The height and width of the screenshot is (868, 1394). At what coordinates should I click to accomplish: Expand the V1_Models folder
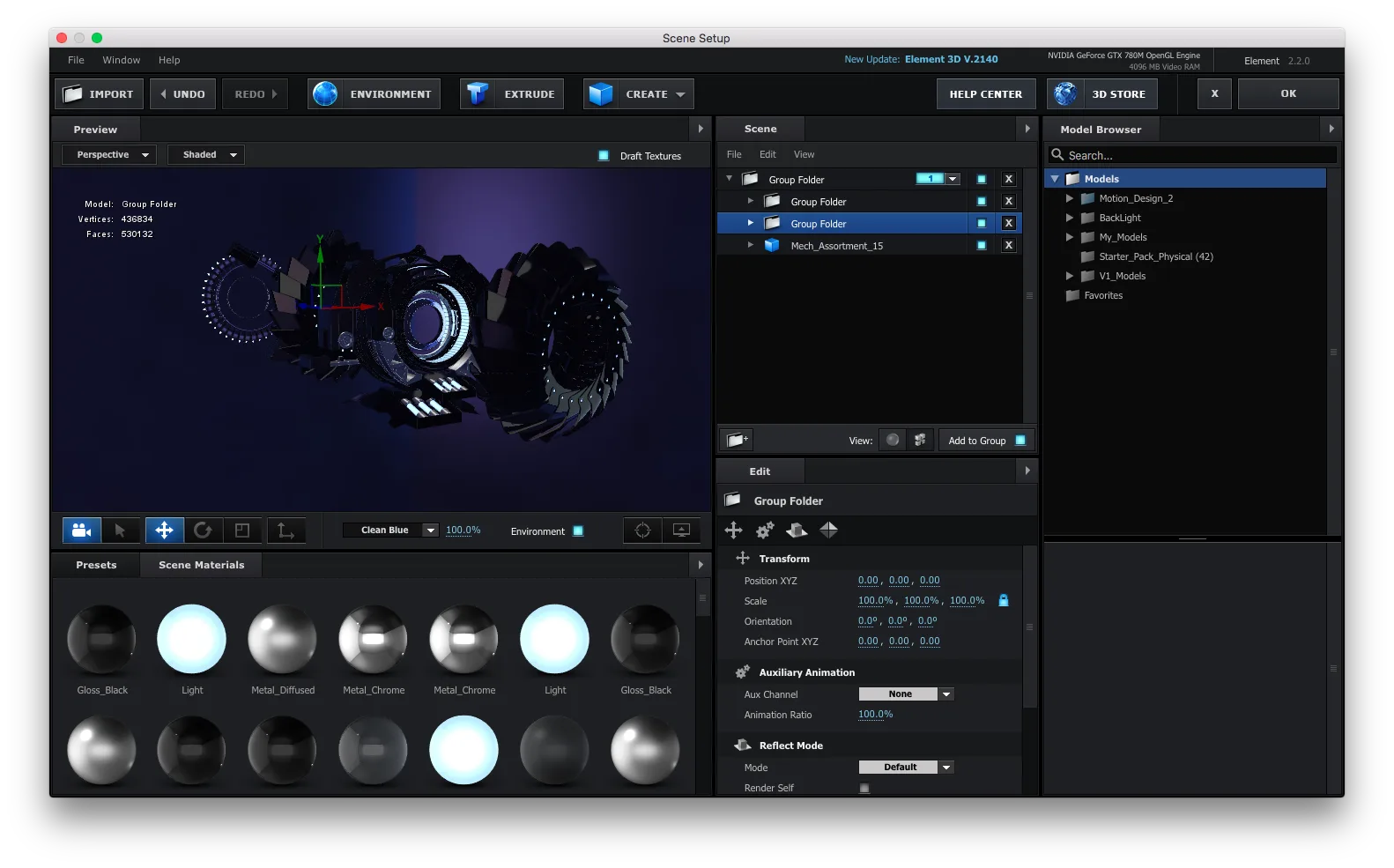1070,276
